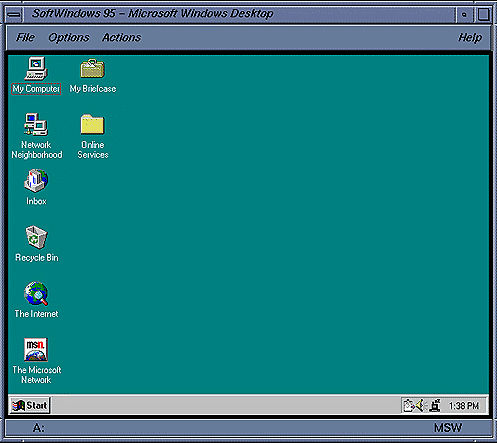The height and width of the screenshot is (443, 497).
Task: Select The Microsoft Network msn icon
Action: tap(36, 350)
